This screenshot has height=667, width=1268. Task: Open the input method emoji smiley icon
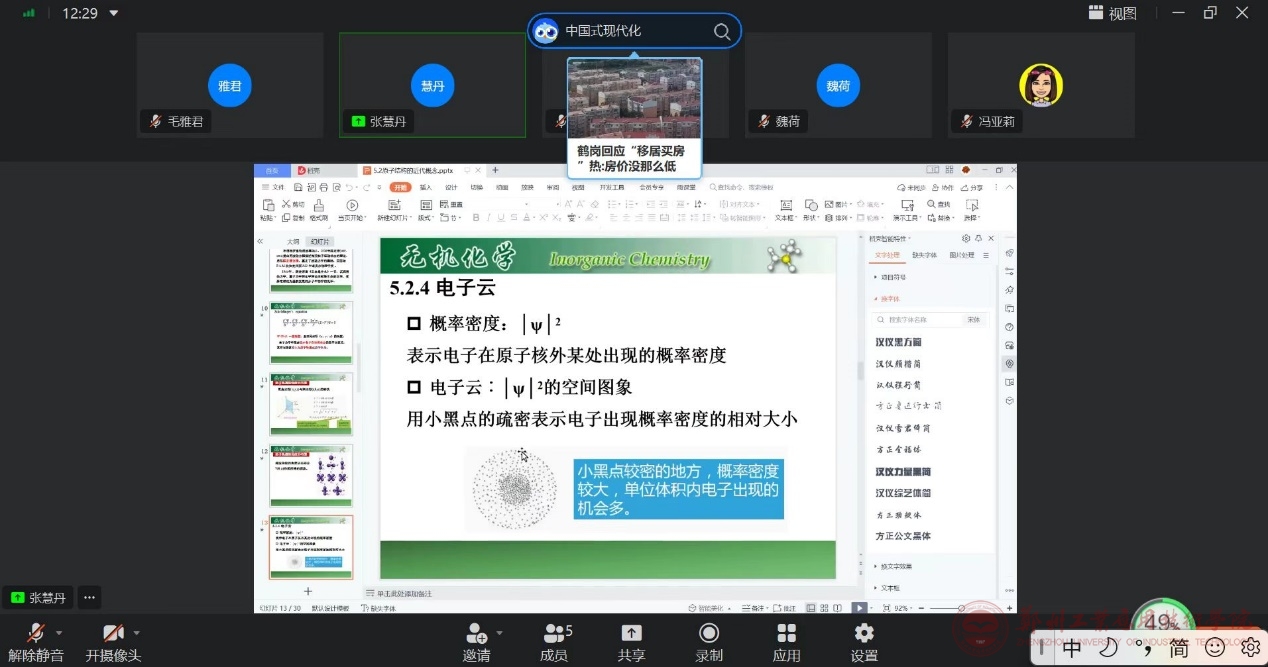pyautogui.click(x=1214, y=648)
